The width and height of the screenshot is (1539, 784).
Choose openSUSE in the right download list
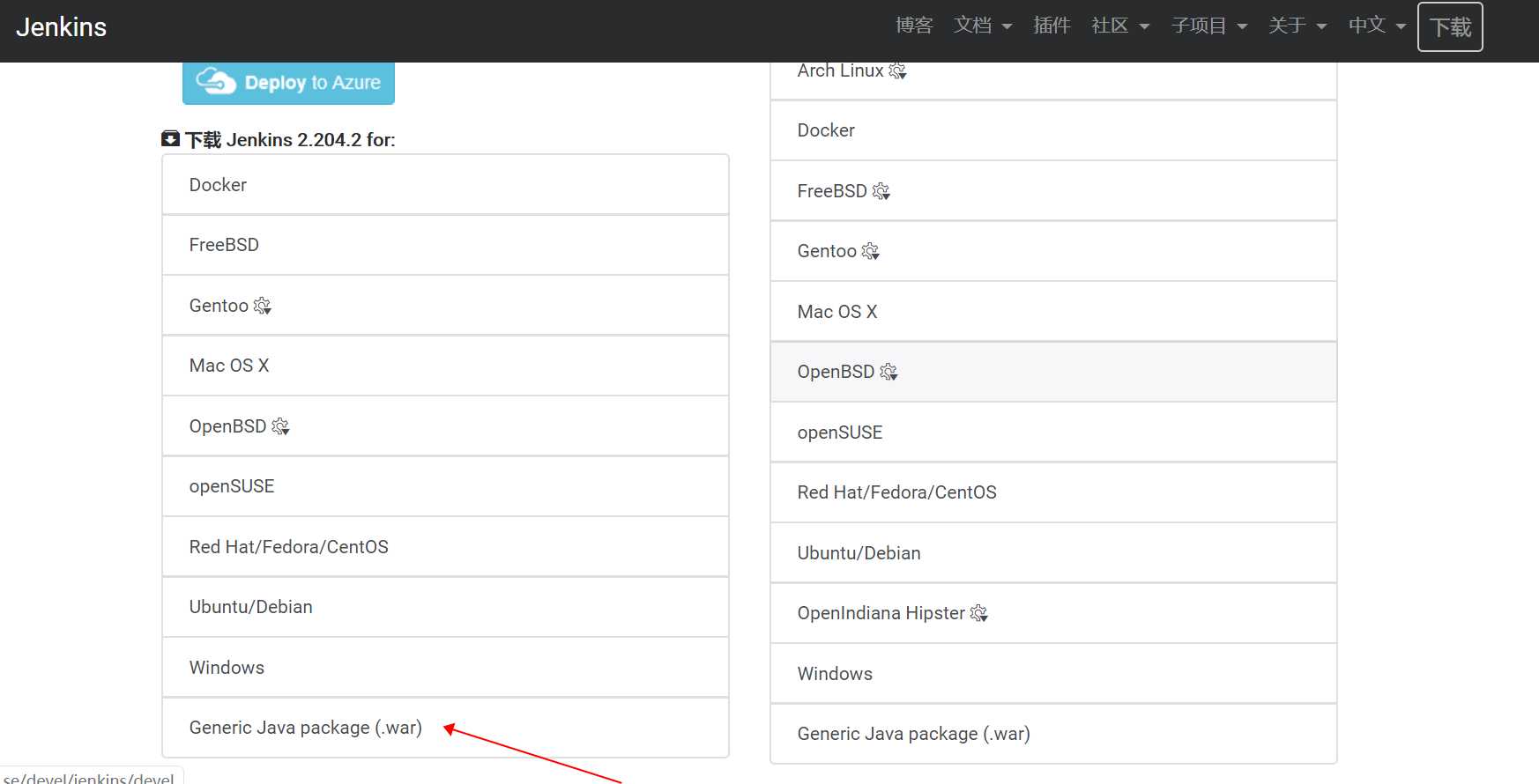point(1053,433)
